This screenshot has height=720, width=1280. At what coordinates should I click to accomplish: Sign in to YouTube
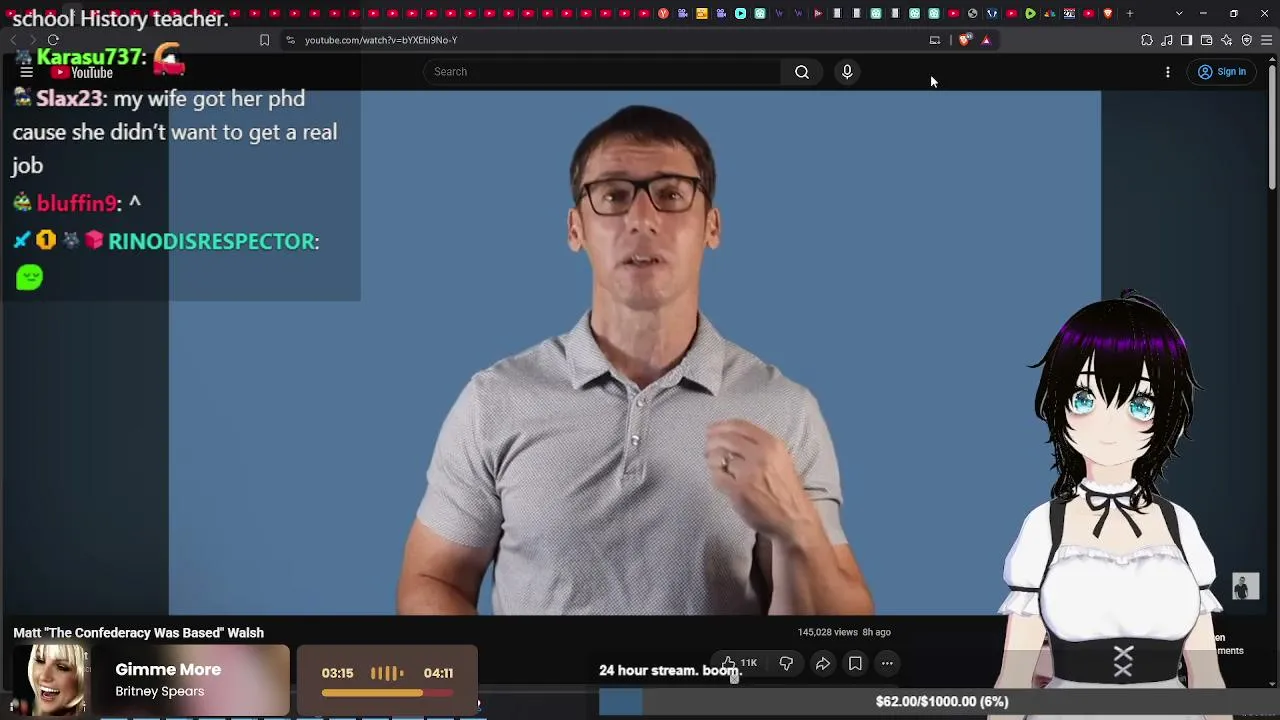(1222, 72)
